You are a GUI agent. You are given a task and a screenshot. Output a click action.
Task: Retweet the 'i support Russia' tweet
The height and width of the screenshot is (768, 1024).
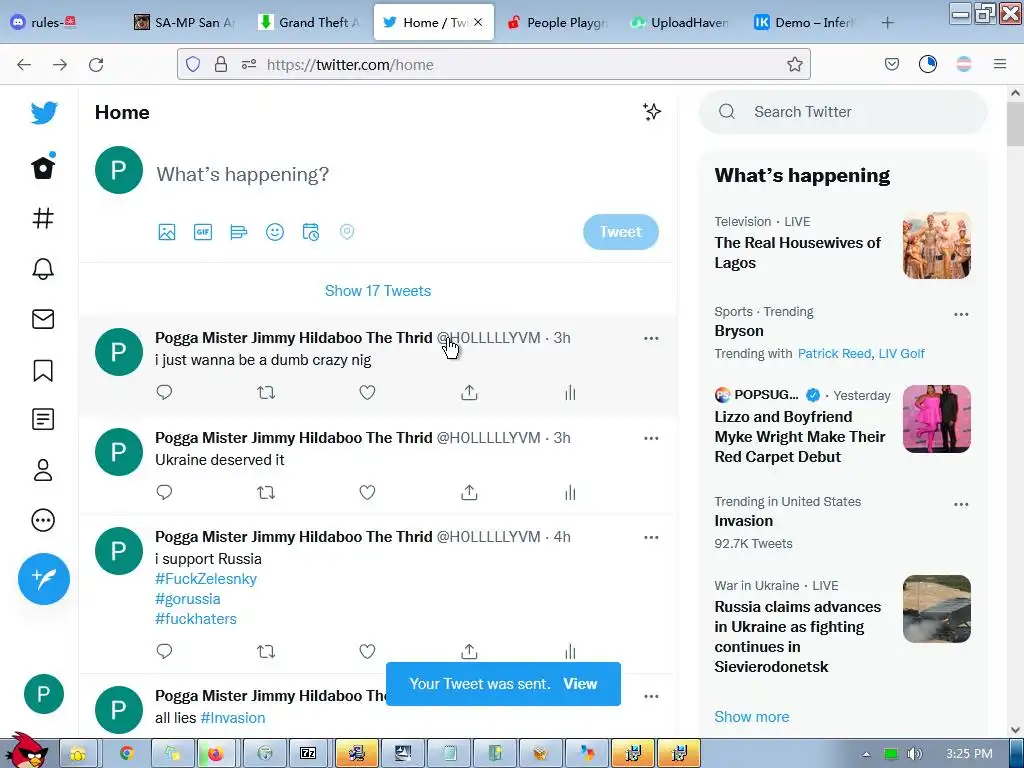(x=266, y=651)
